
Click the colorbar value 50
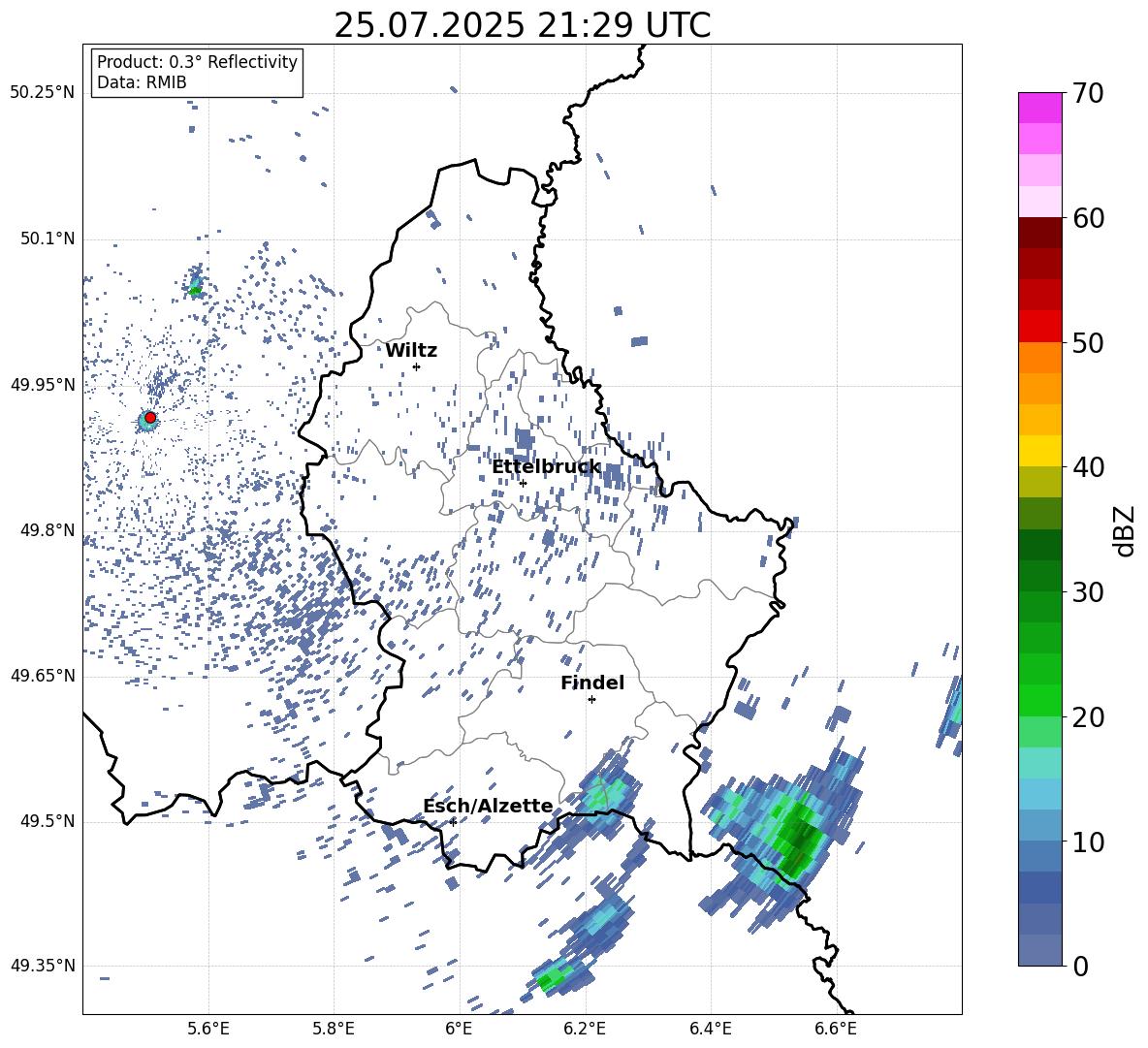[1088, 342]
